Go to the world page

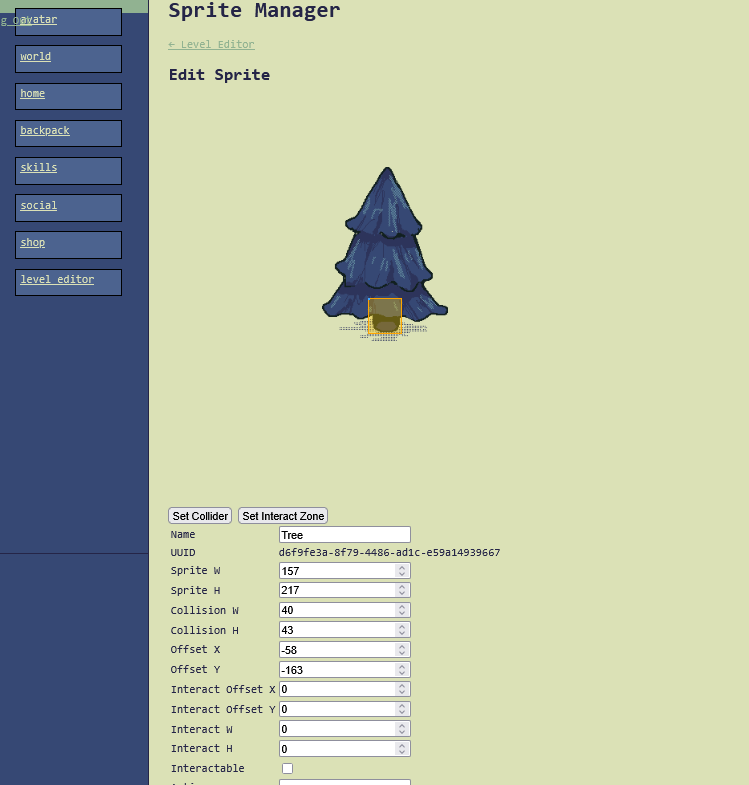(x=36, y=57)
